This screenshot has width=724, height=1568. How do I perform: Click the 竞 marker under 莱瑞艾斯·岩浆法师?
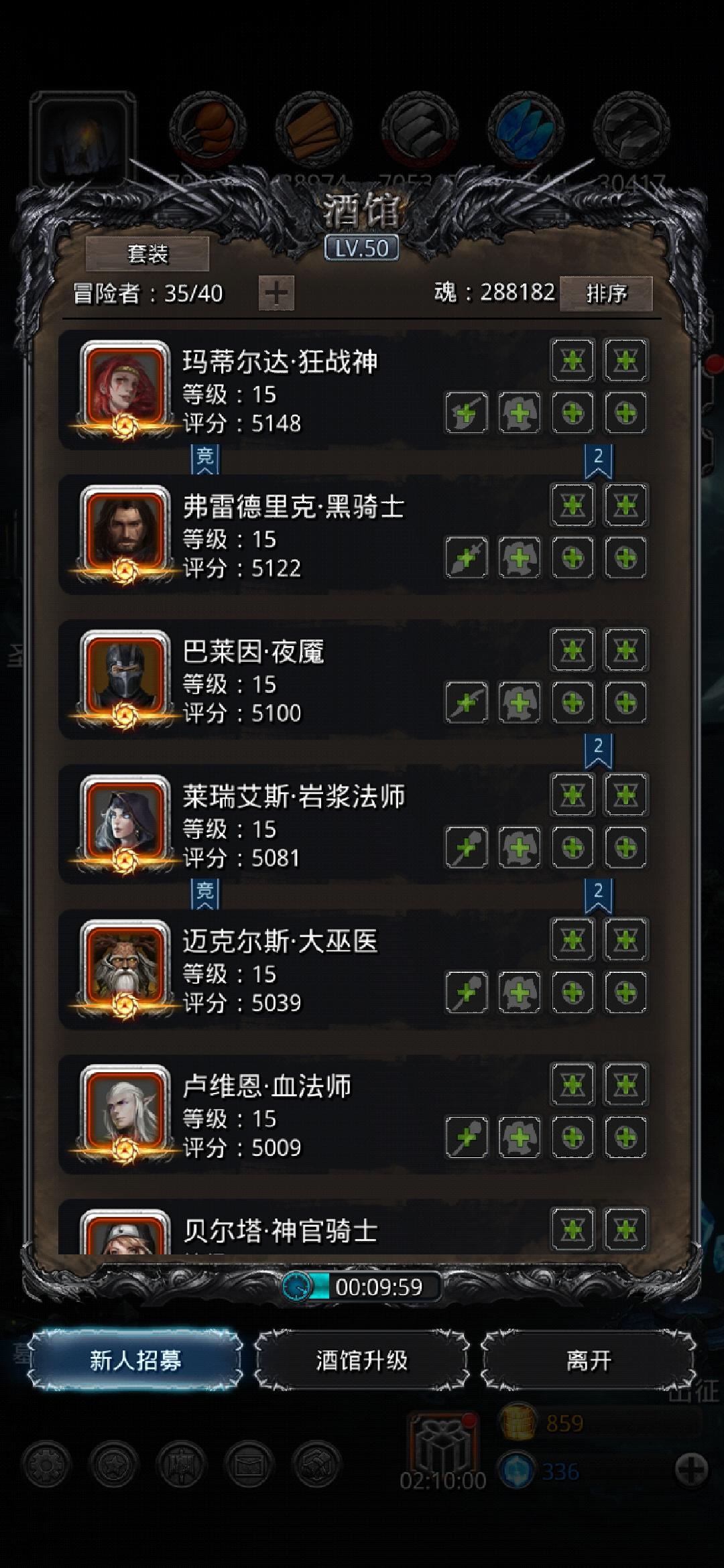tap(205, 894)
